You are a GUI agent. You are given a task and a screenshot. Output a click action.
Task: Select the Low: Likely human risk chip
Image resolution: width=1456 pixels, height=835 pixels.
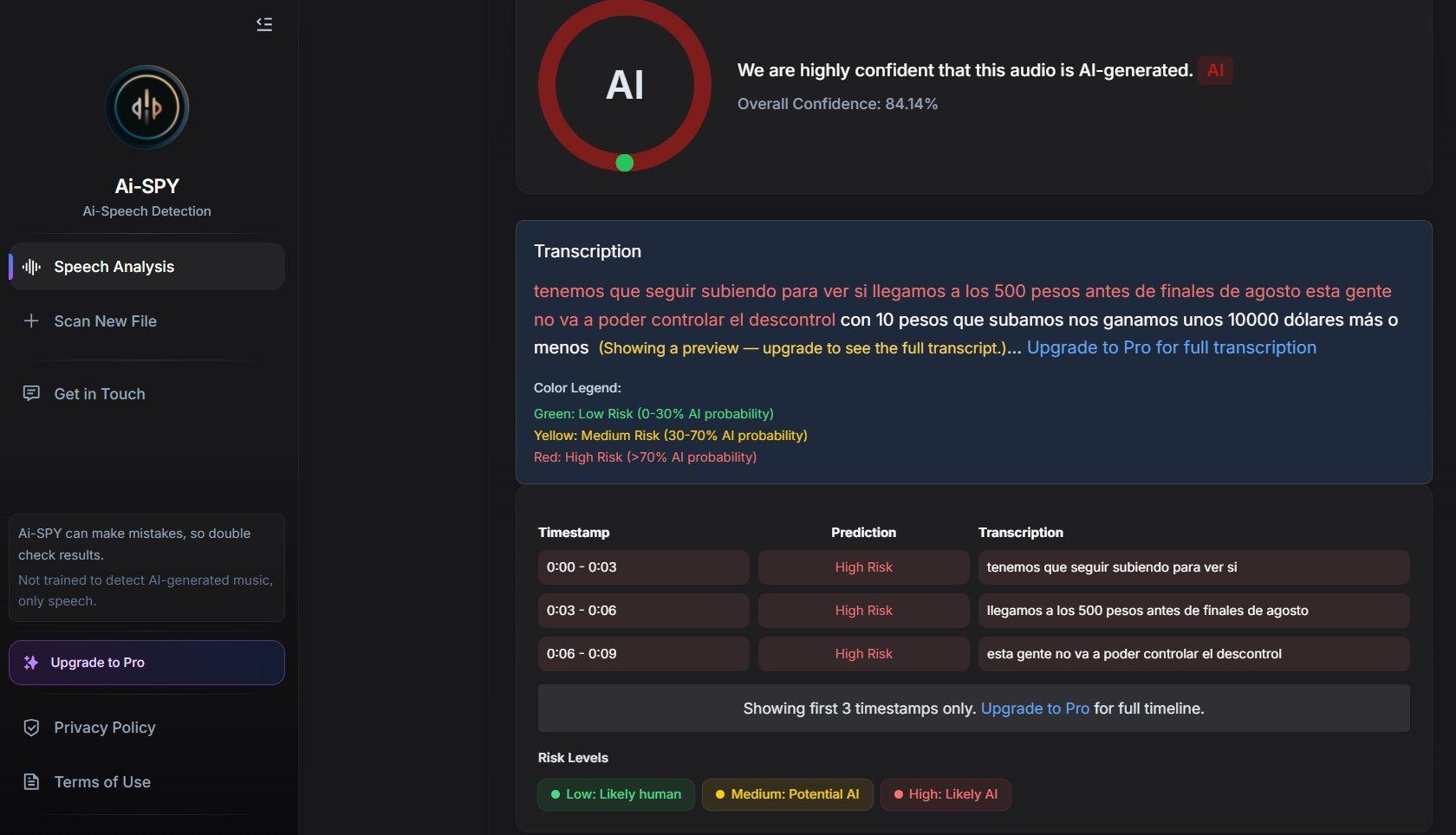tap(616, 794)
